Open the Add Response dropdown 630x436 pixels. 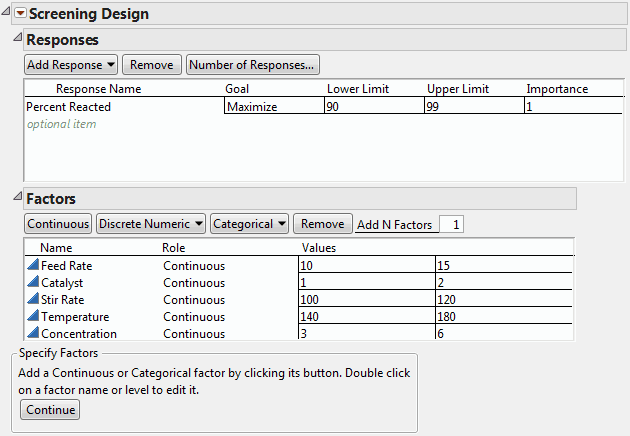tap(71, 64)
